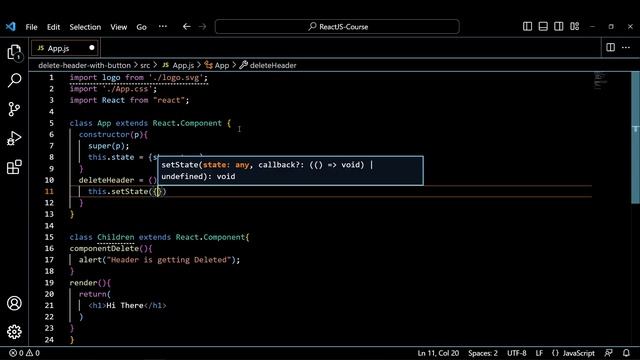Image resolution: width=640 pixels, height=360 pixels.
Task: Open the Edit menu
Action: pos(53,27)
